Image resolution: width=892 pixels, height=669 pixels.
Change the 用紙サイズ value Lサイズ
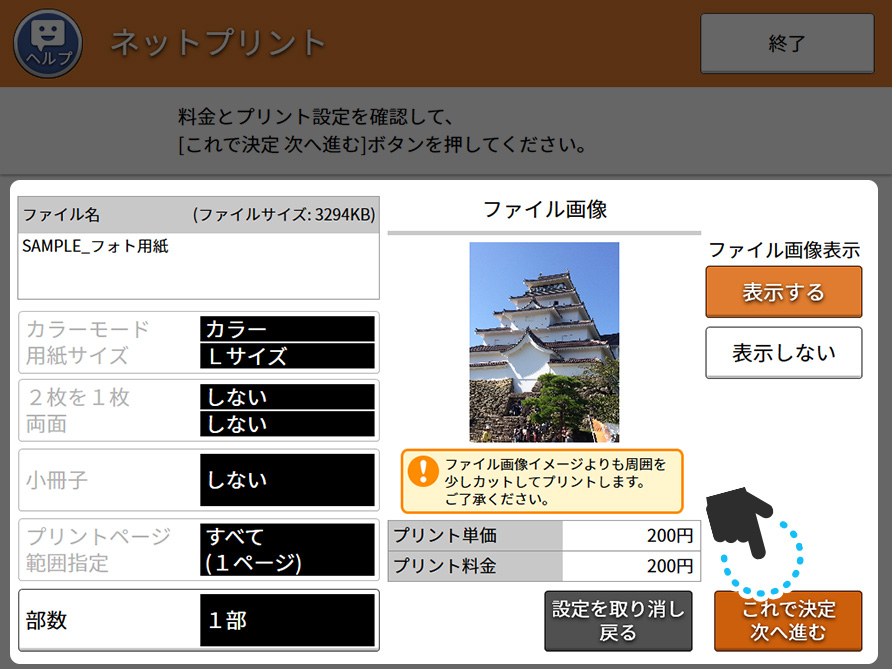pos(287,356)
